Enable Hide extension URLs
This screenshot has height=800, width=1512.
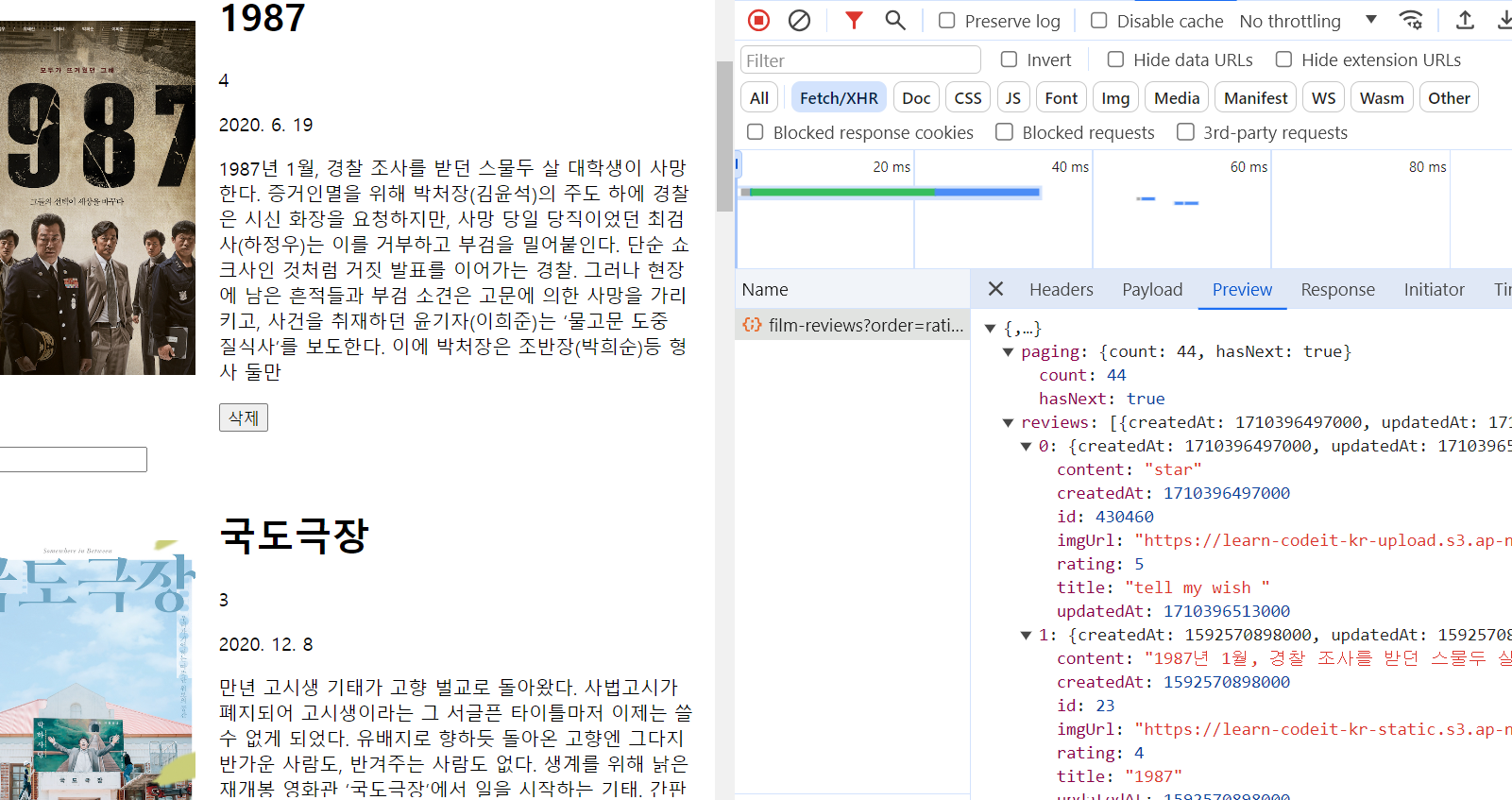tap(1284, 60)
